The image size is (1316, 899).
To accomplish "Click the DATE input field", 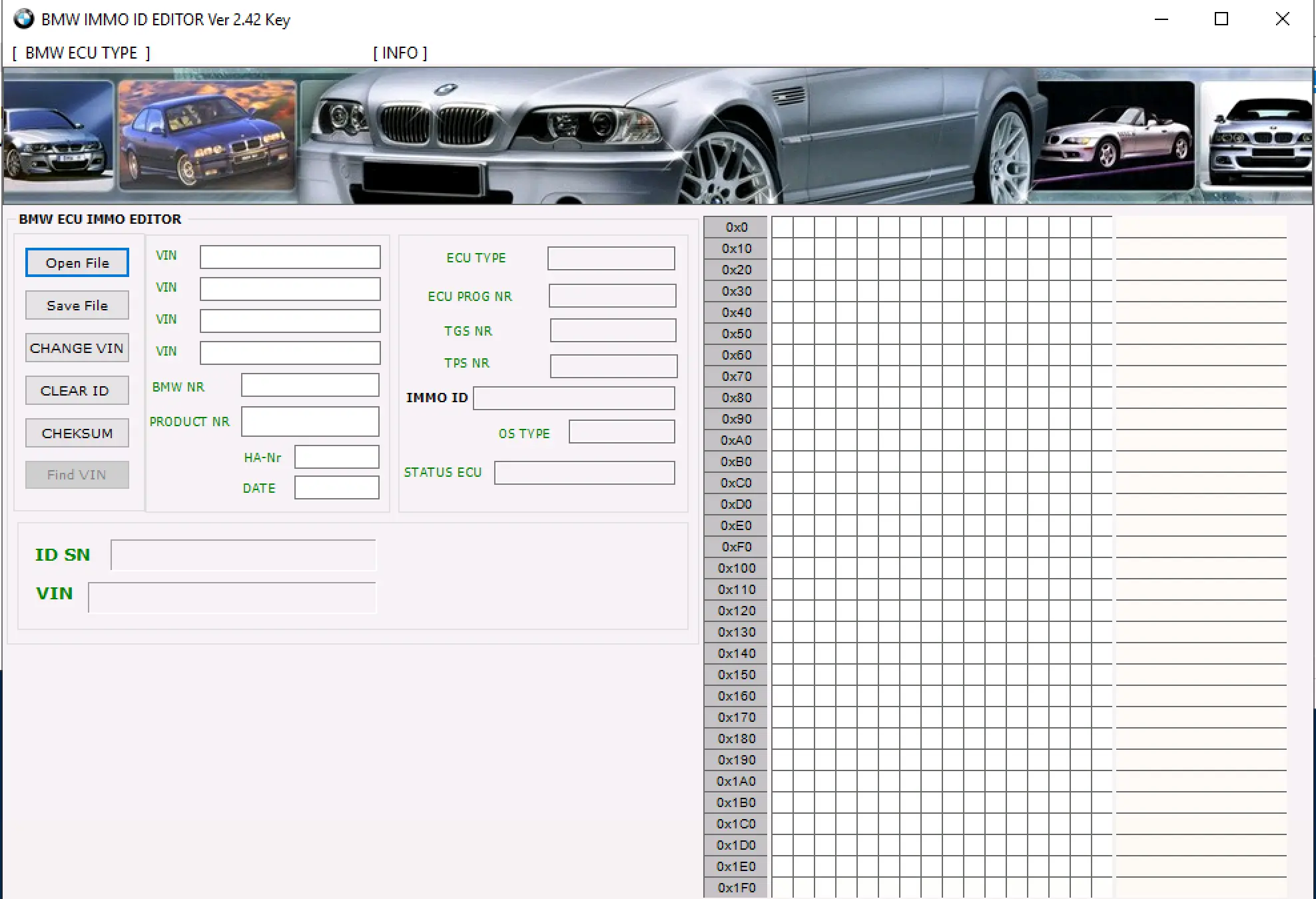I will point(336,487).
